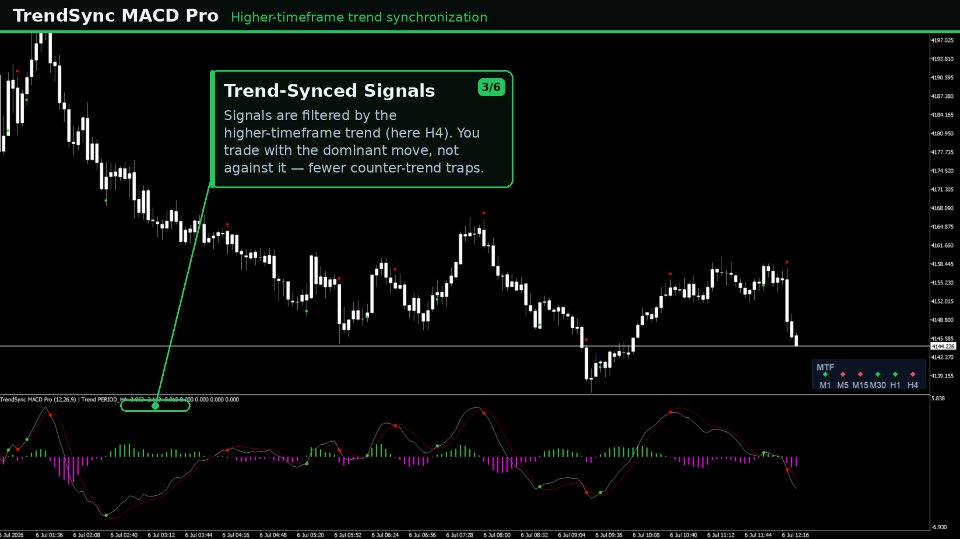
Task: Click the MTF panel title
Action: click(825, 367)
